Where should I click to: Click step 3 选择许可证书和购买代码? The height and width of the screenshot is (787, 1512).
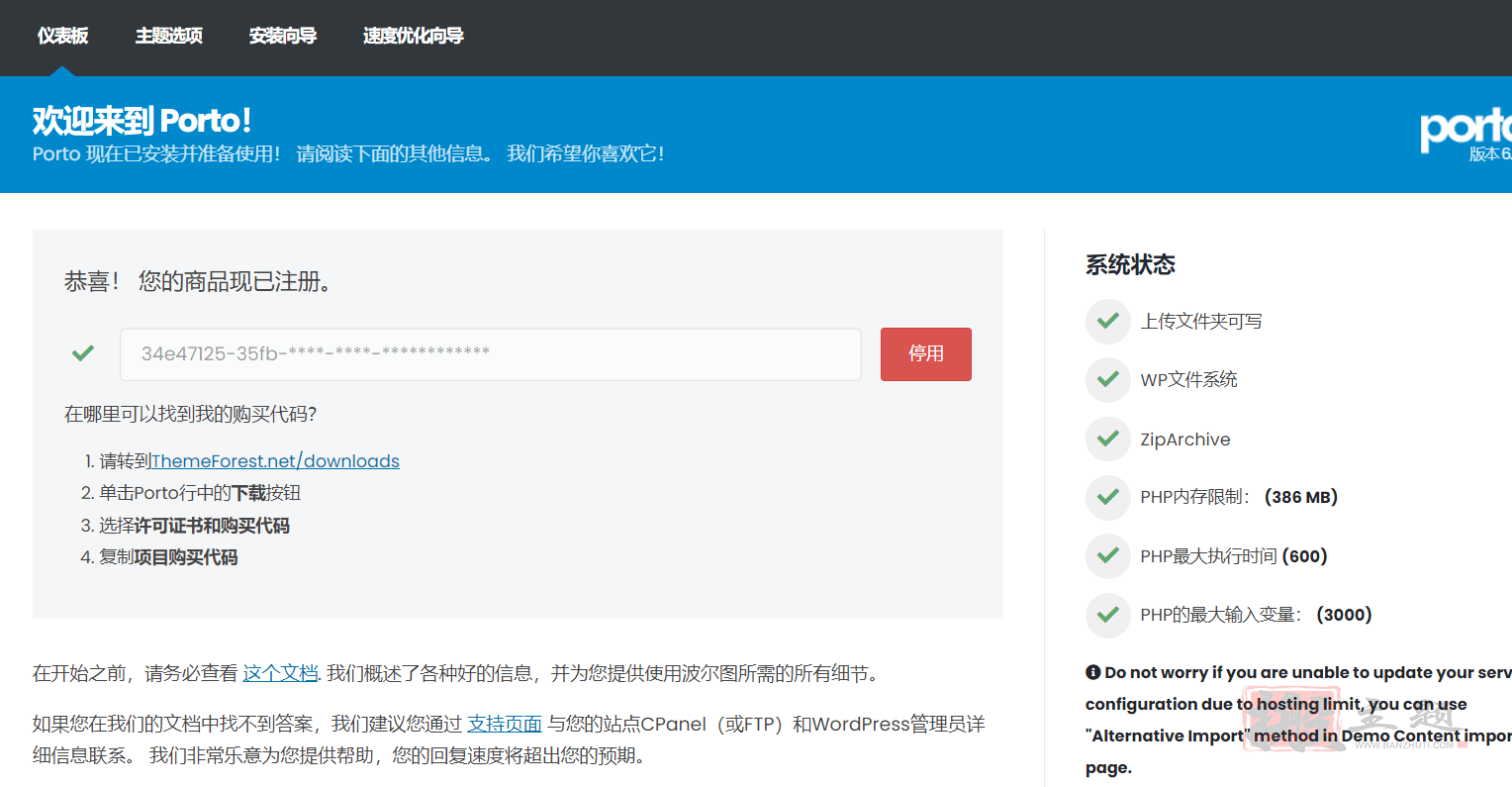(x=194, y=526)
